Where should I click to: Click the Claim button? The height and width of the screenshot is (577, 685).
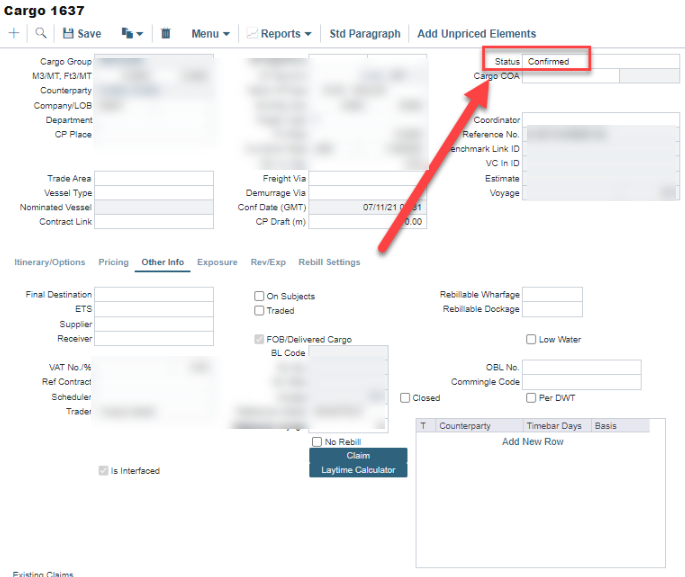tap(358, 455)
